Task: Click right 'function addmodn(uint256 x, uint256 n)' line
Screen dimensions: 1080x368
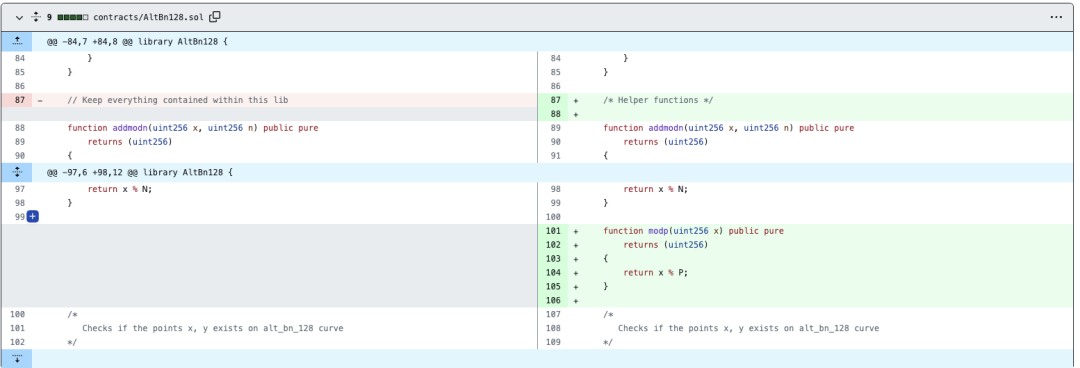Action: point(729,127)
